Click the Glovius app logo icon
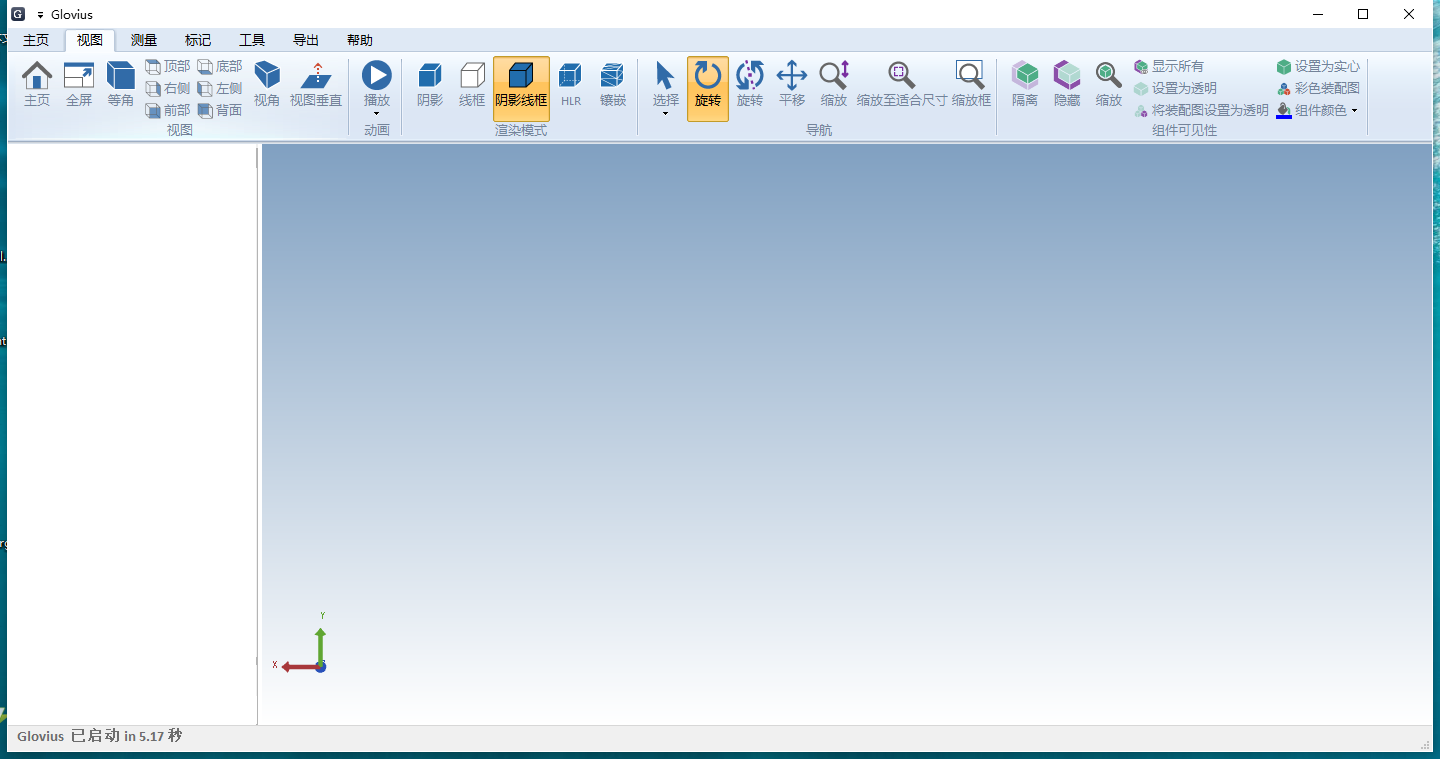The width and height of the screenshot is (1440, 759). tap(17, 14)
